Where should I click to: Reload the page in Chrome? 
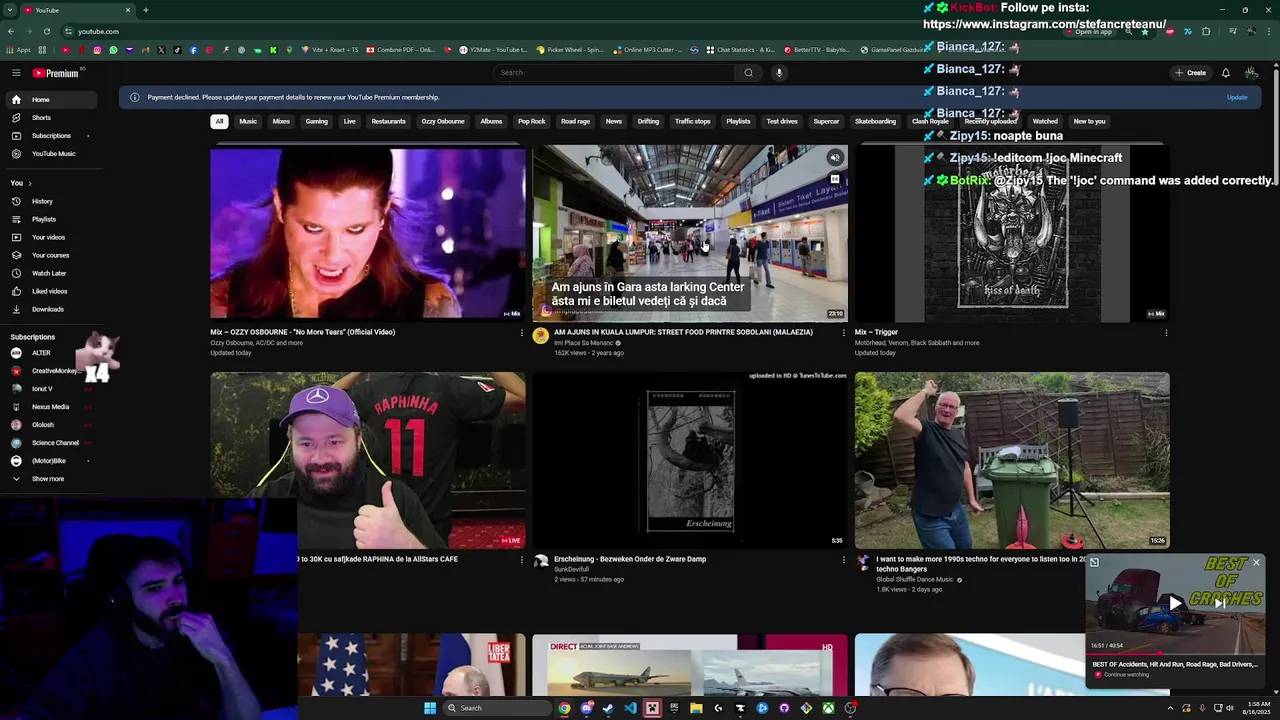click(x=47, y=31)
